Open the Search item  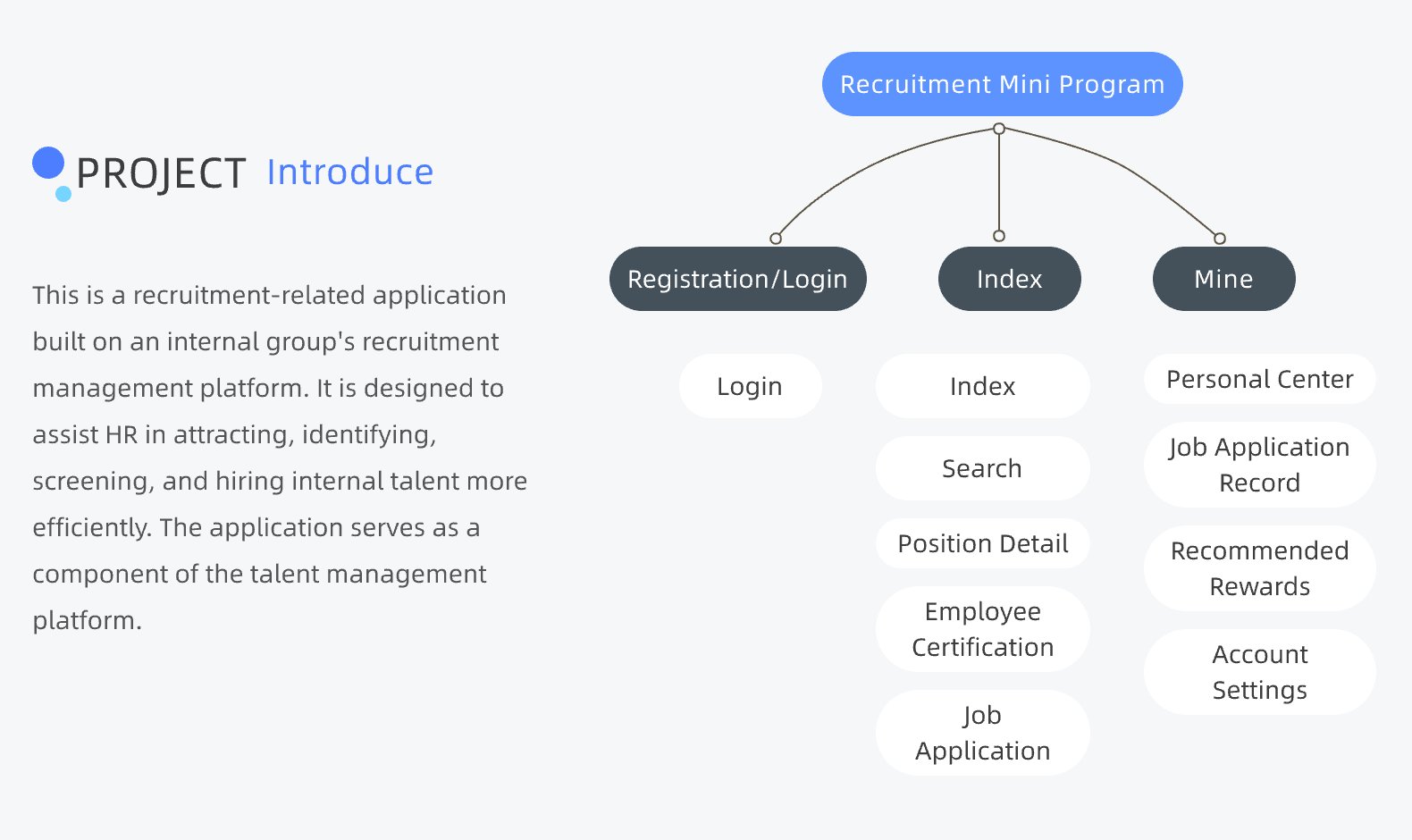982,468
